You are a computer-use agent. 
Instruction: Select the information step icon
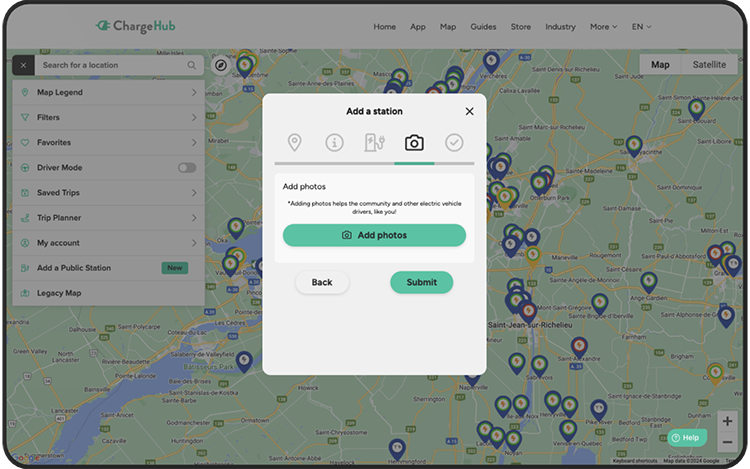click(334, 142)
